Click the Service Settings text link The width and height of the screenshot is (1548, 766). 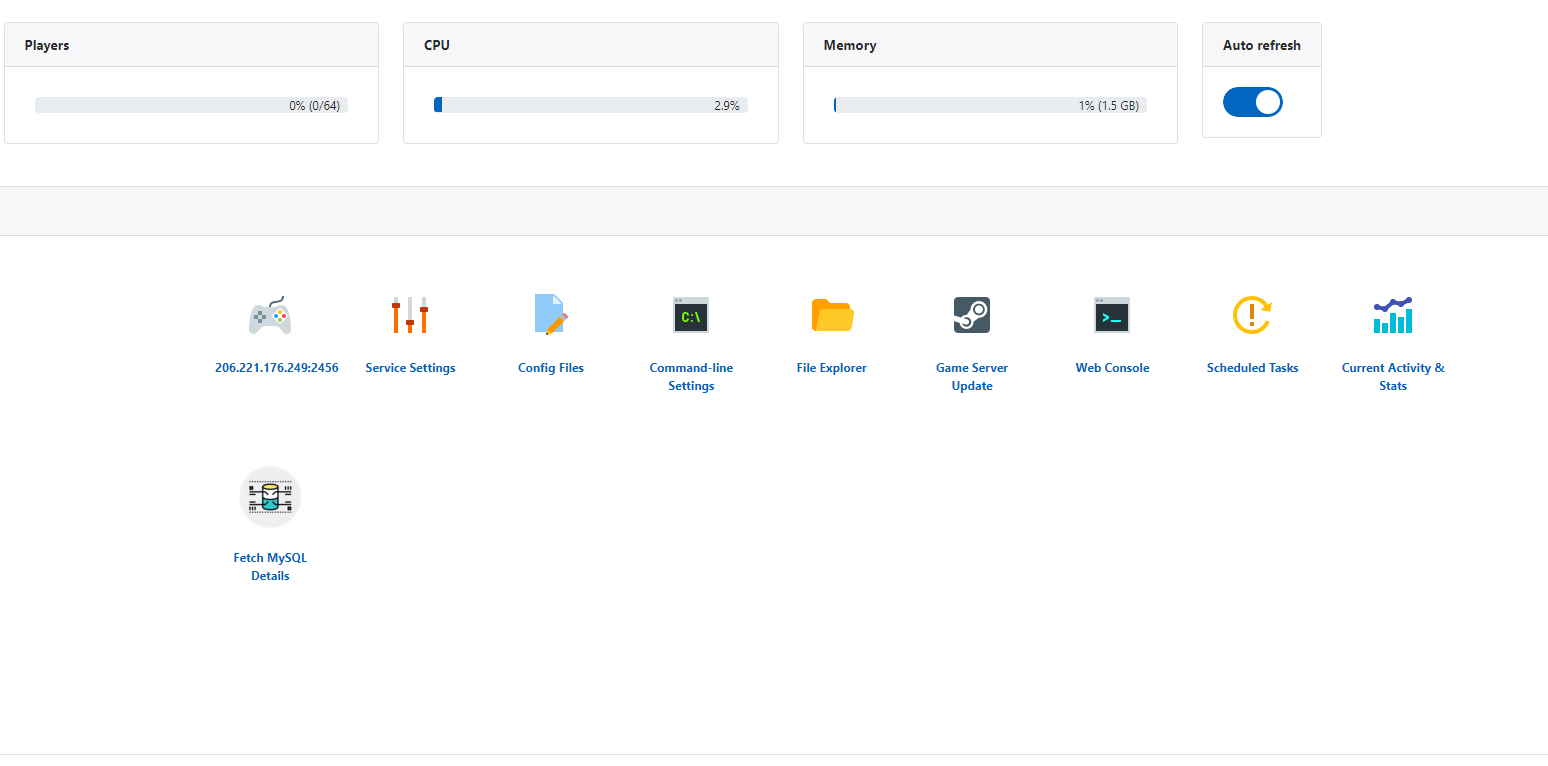410,368
